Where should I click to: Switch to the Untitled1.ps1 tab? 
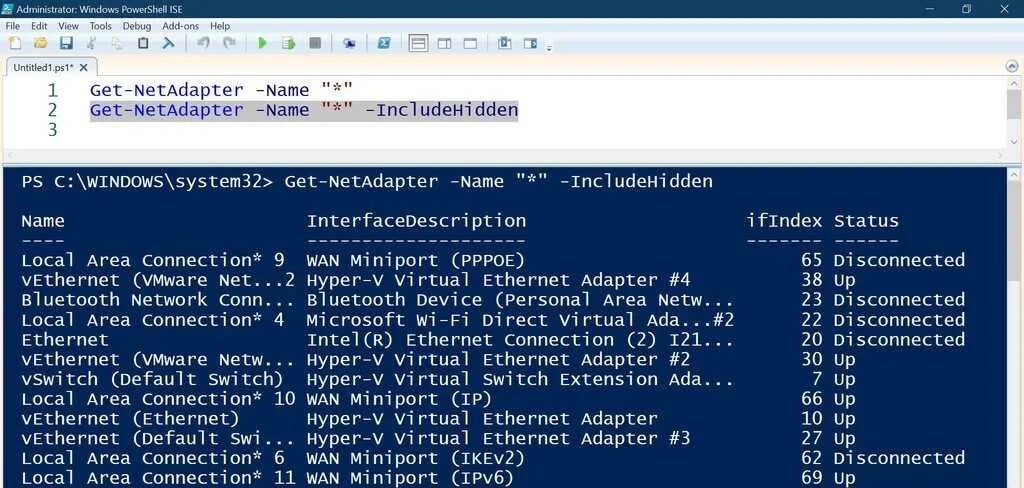pyautogui.click(x=43, y=67)
